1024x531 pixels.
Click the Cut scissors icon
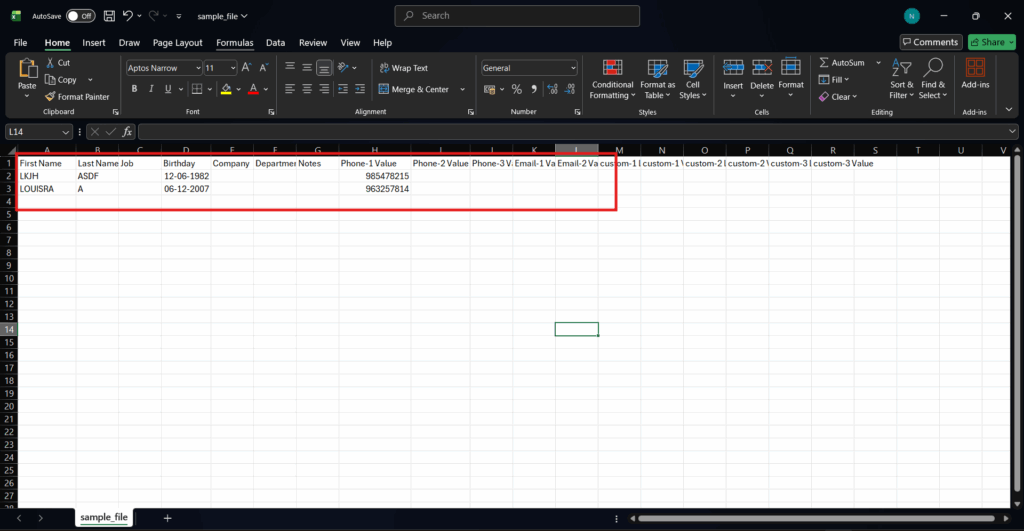[x=50, y=63]
